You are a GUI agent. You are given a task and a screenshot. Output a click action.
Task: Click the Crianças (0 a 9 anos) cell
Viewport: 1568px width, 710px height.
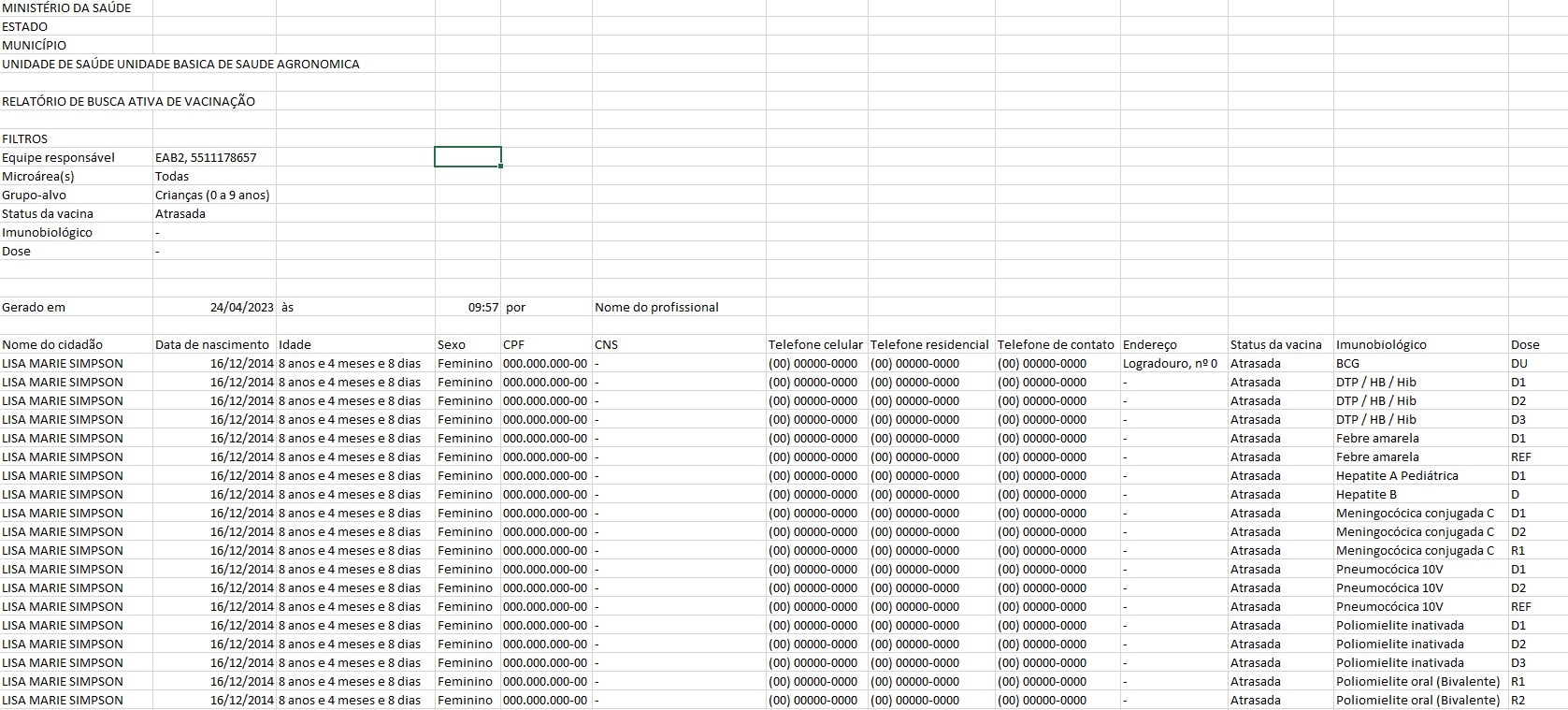(212, 195)
